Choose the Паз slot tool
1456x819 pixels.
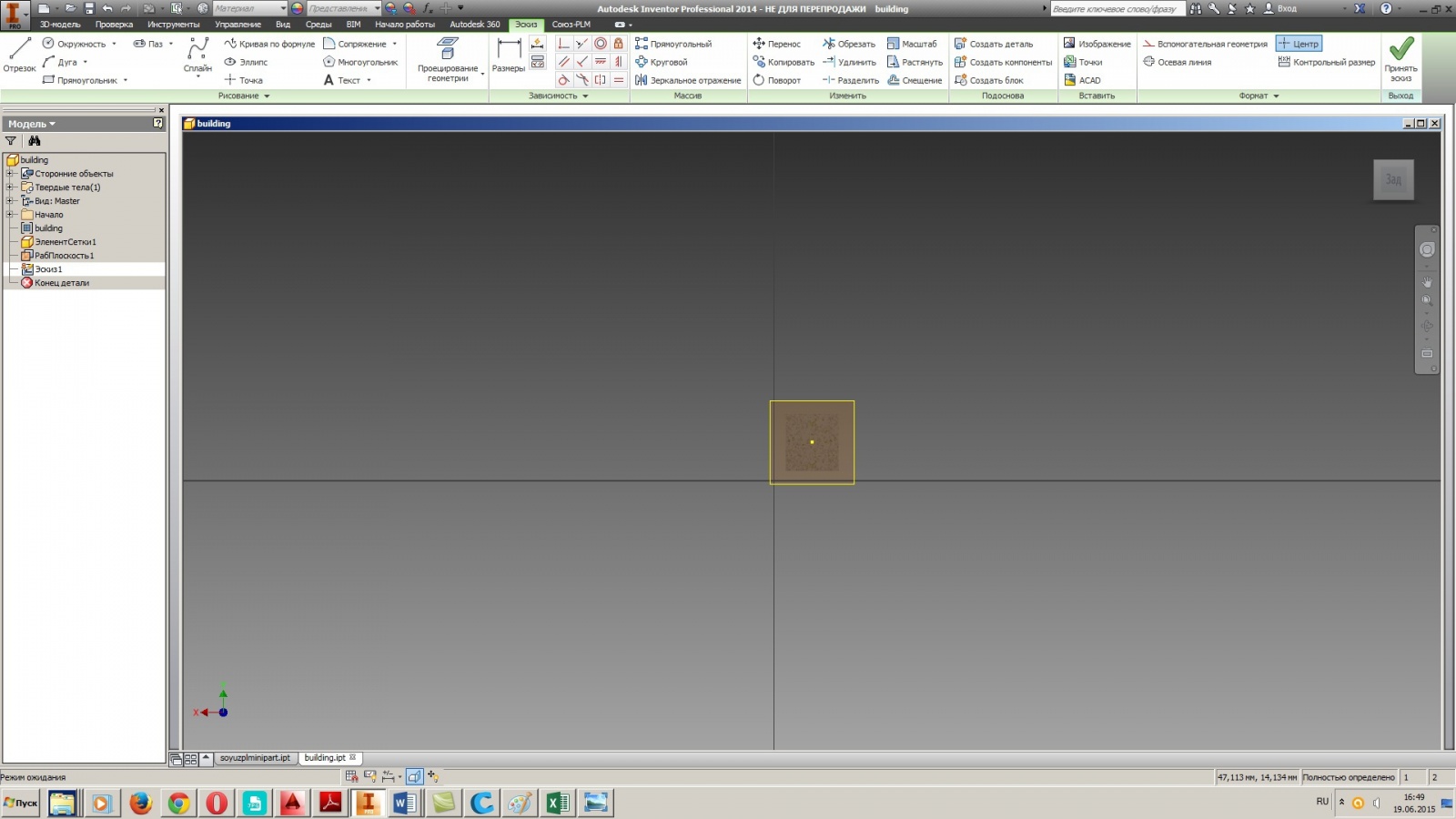[x=148, y=44]
